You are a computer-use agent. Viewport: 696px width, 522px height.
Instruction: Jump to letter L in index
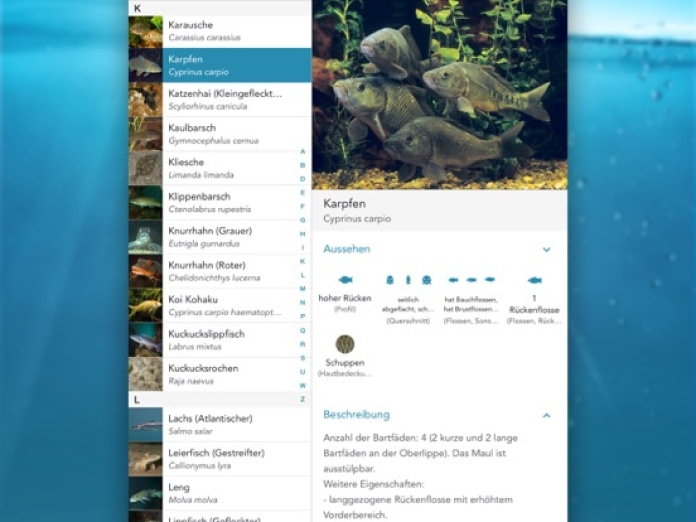click(x=303, y=275)
